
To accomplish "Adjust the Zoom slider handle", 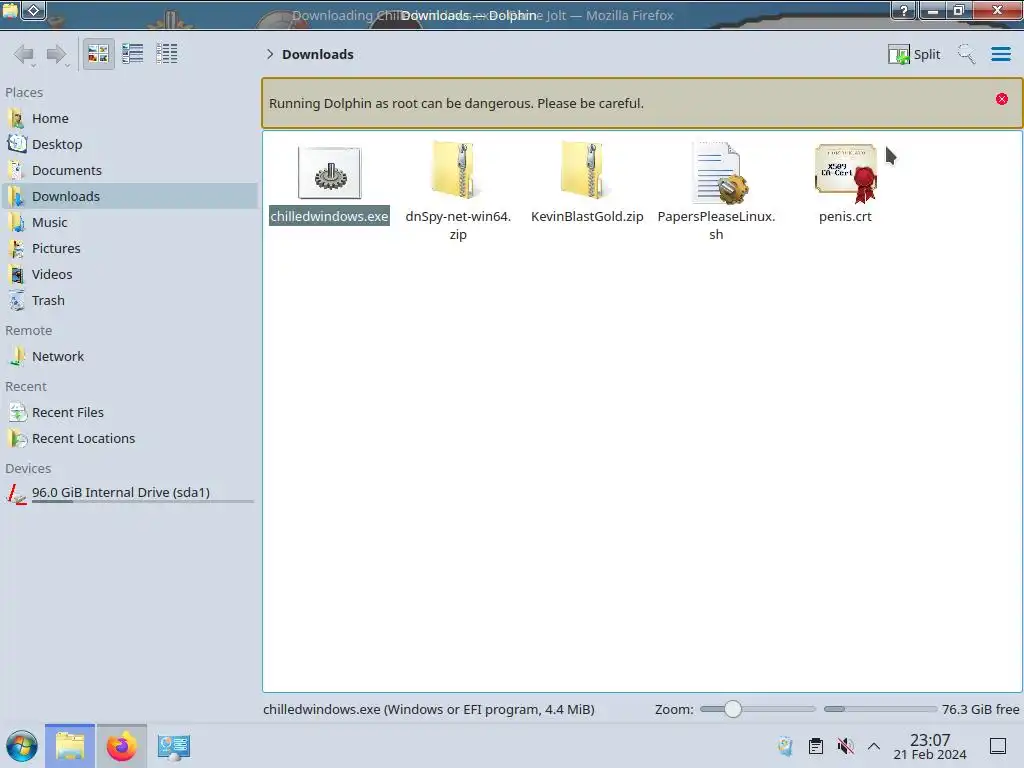I will point(733,709).
